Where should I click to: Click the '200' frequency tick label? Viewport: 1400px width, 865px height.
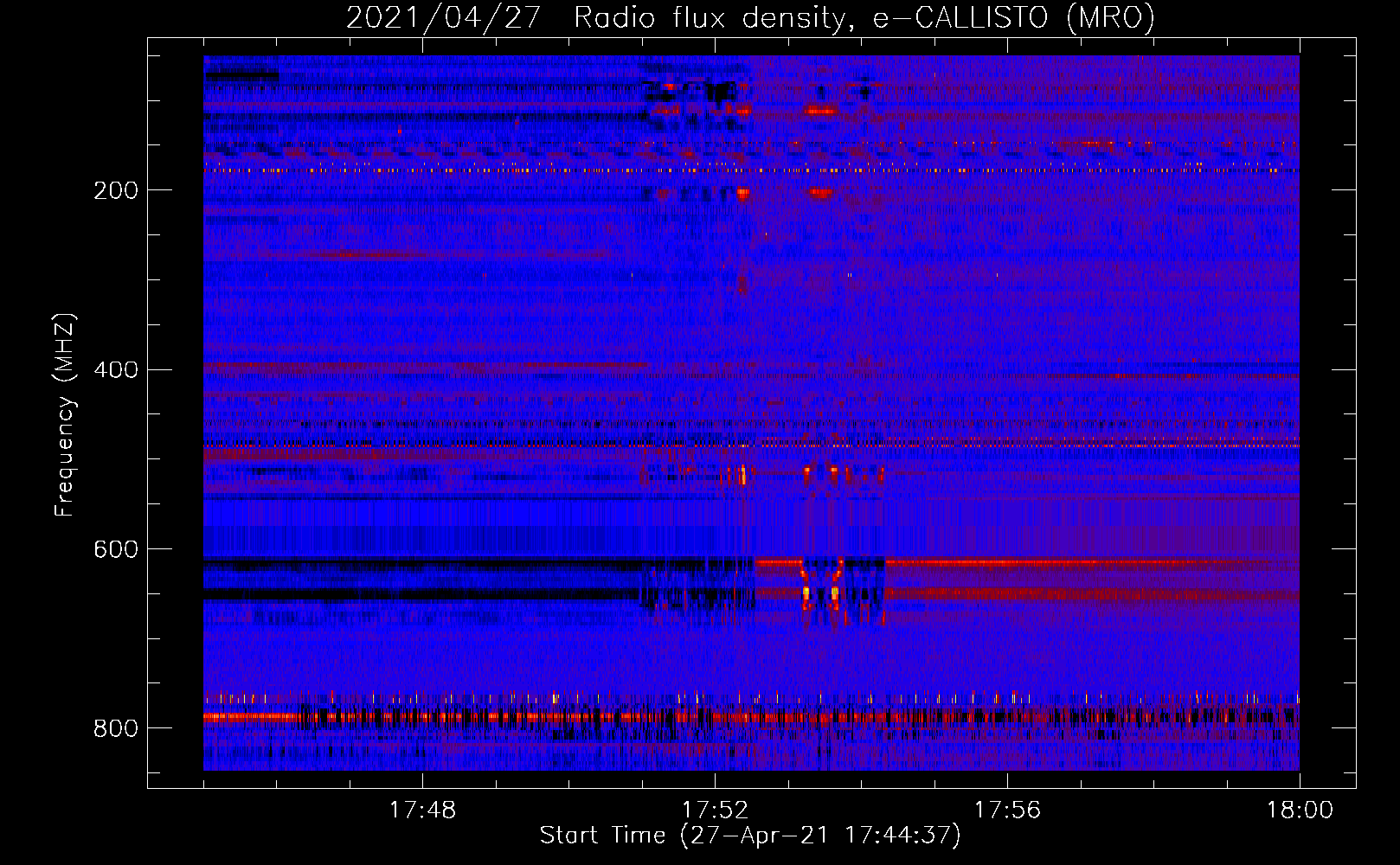(x=116, y=190)
